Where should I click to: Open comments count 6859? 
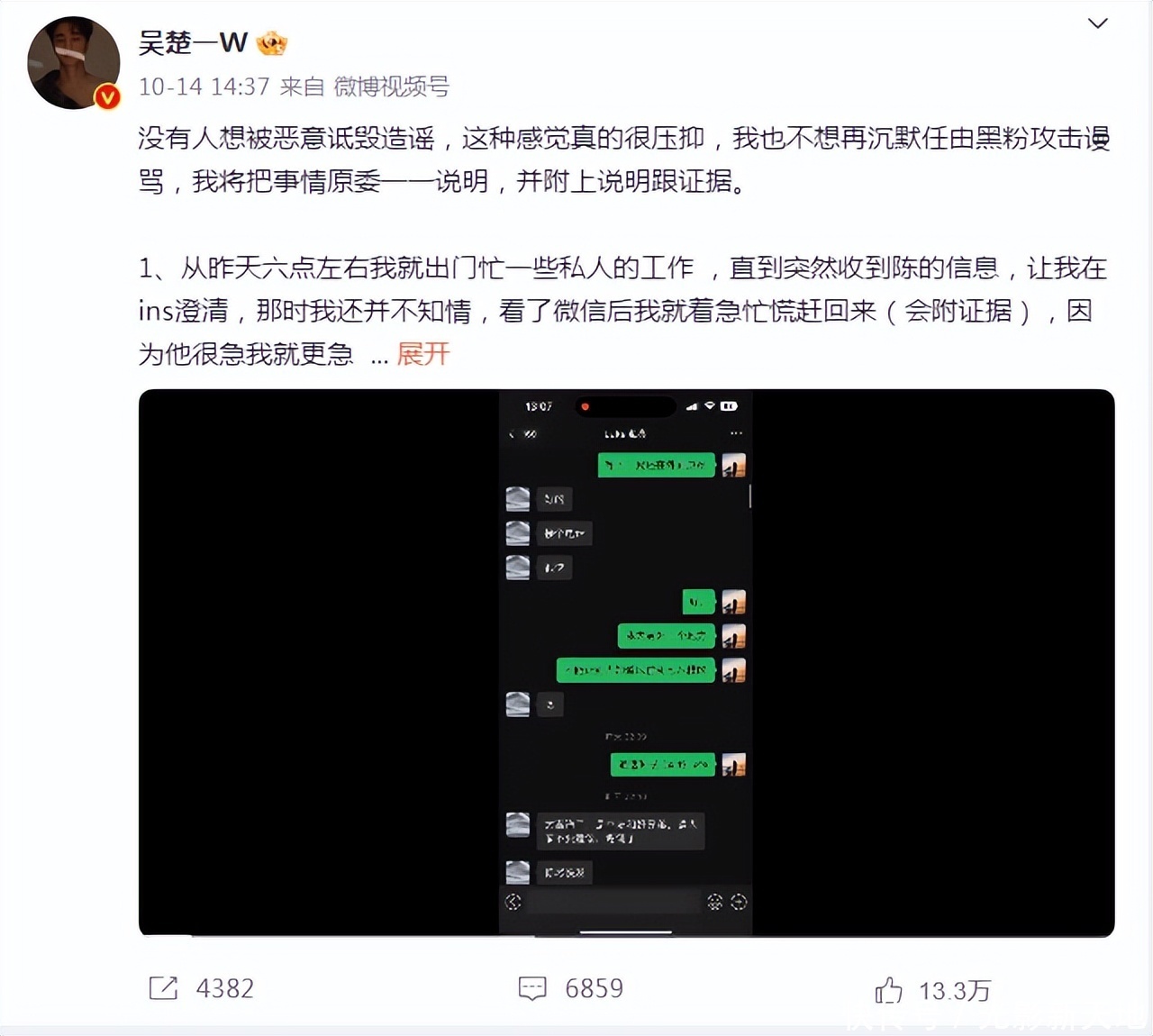[x=594, y=989]
